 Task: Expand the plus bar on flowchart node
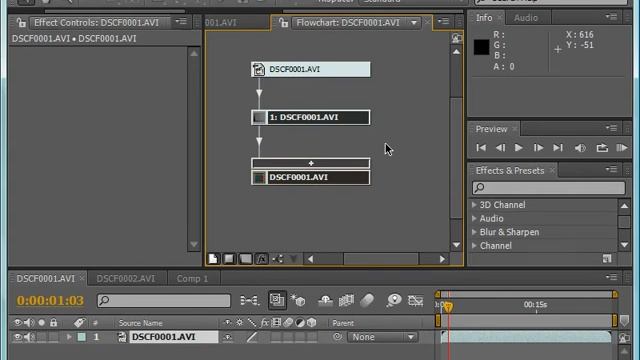311,163
